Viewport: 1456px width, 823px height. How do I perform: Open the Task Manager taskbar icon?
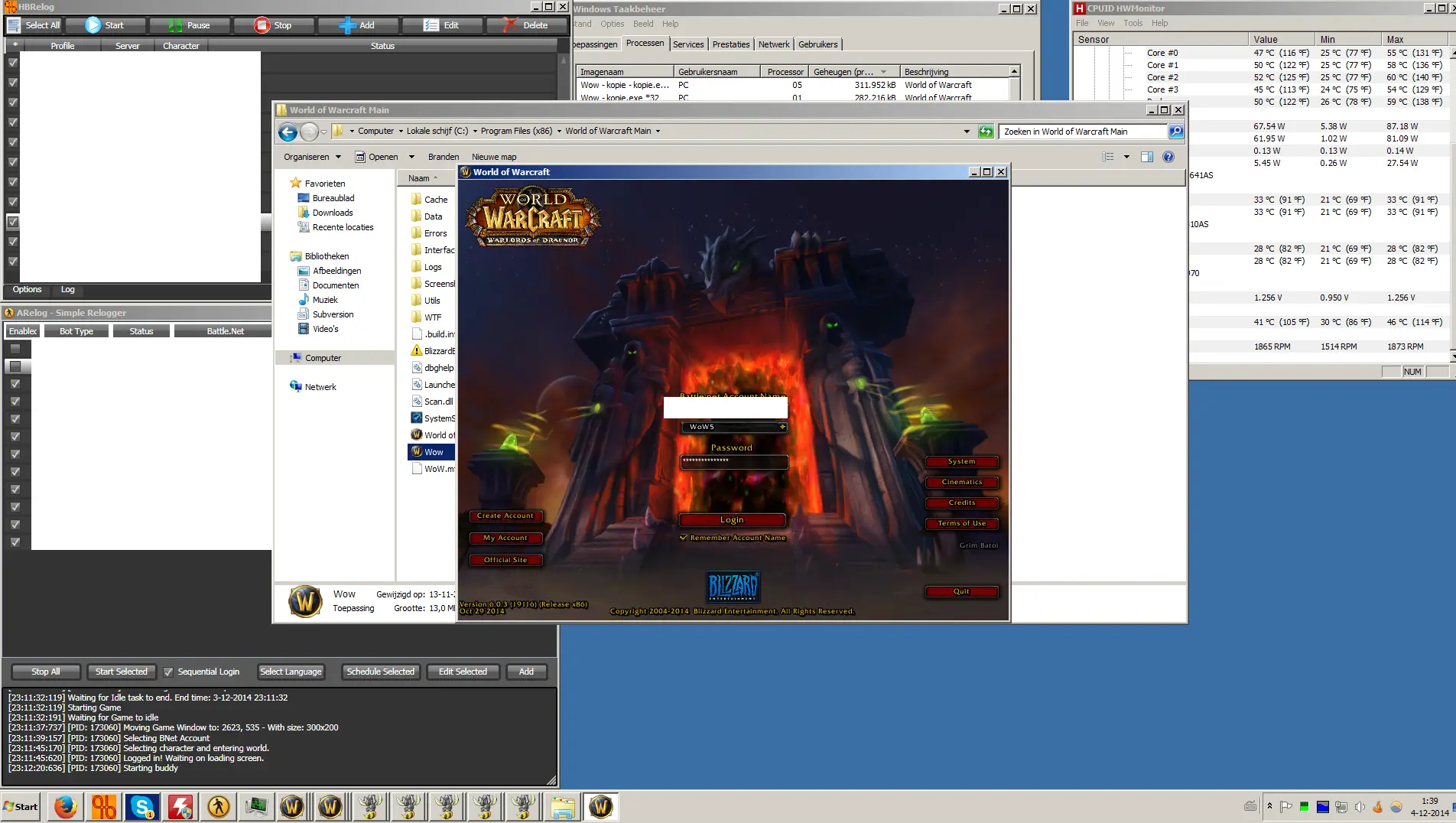pos(257,807)
